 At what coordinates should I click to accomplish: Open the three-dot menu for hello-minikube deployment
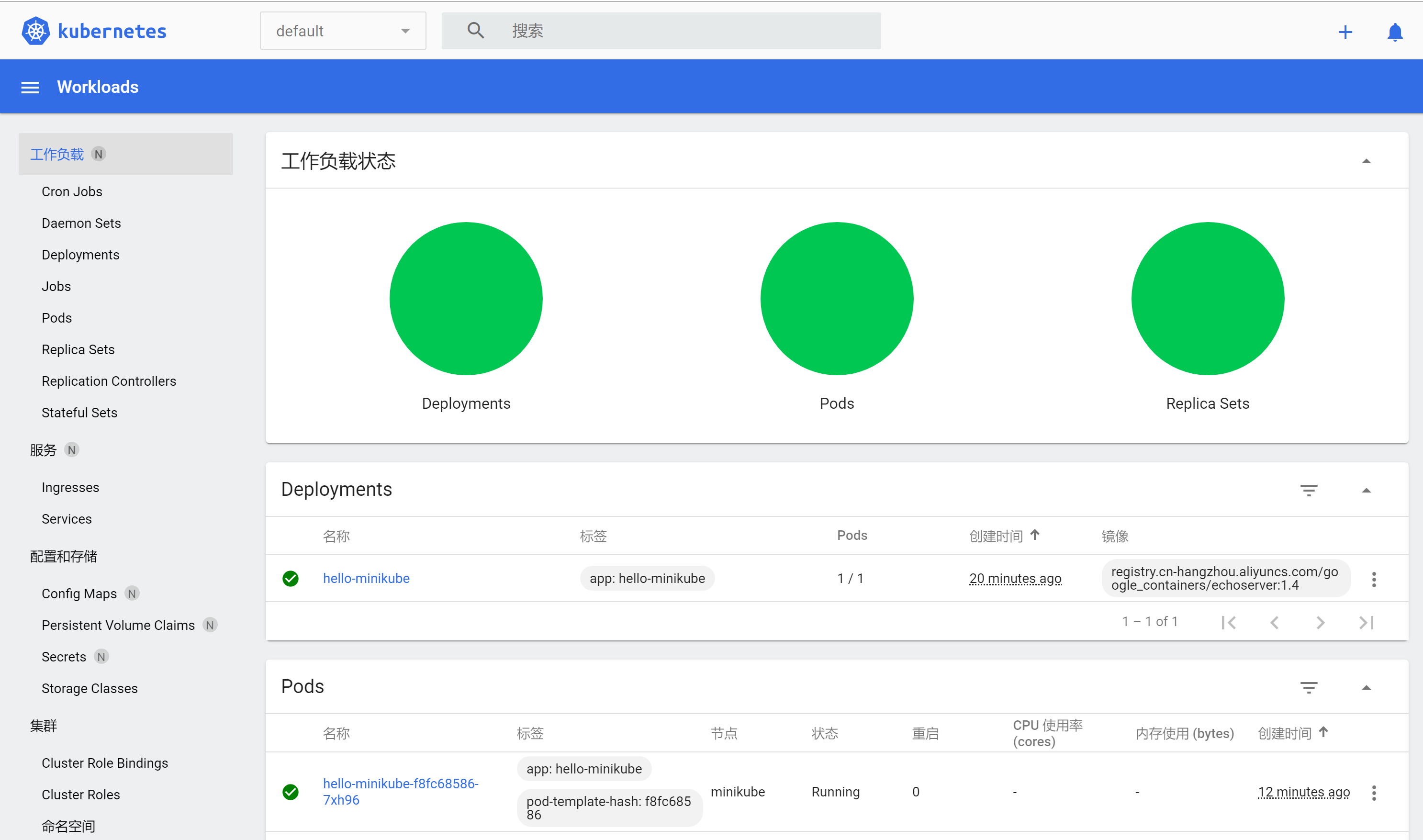(1374, 579)
